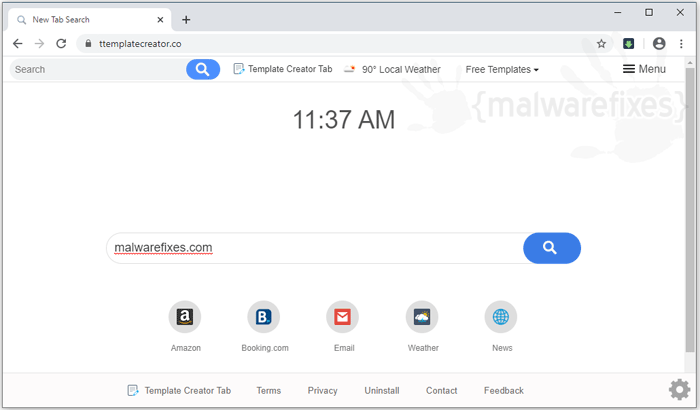Bookmark this page with the star icon
The width and height of the screenshot is (700, 410).
pyautogui.click(x=601, y=43)
